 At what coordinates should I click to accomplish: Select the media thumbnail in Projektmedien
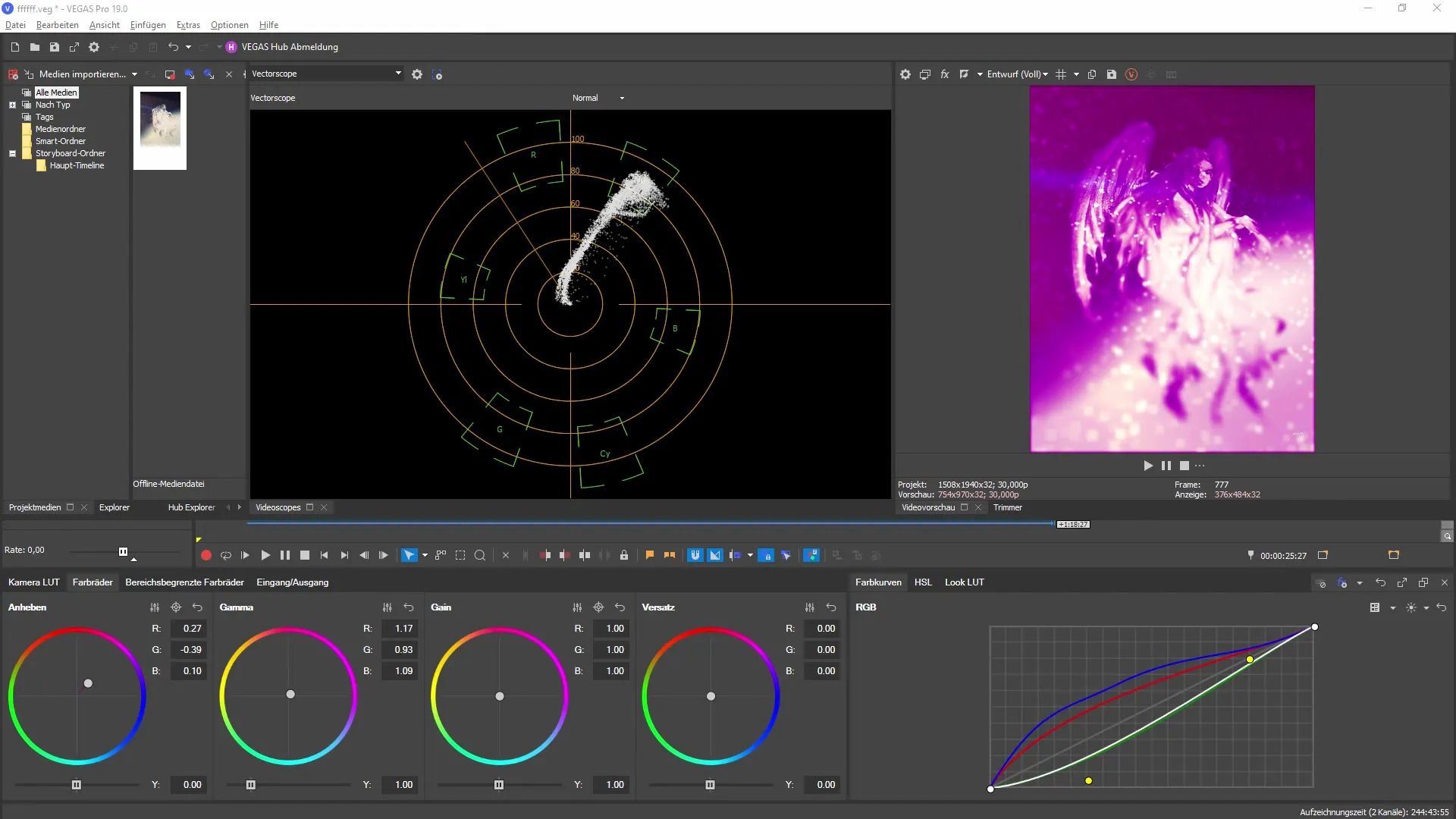click(160, 128)
